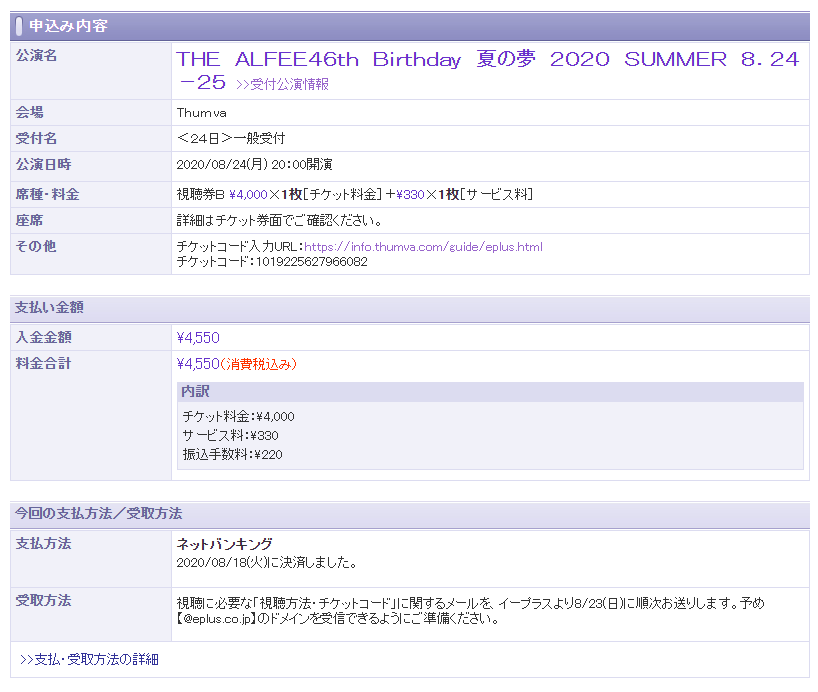Screen dimensions: 818x692
Task: Click the 入金金額 value ¥4,550
Action: pos(198,338)
